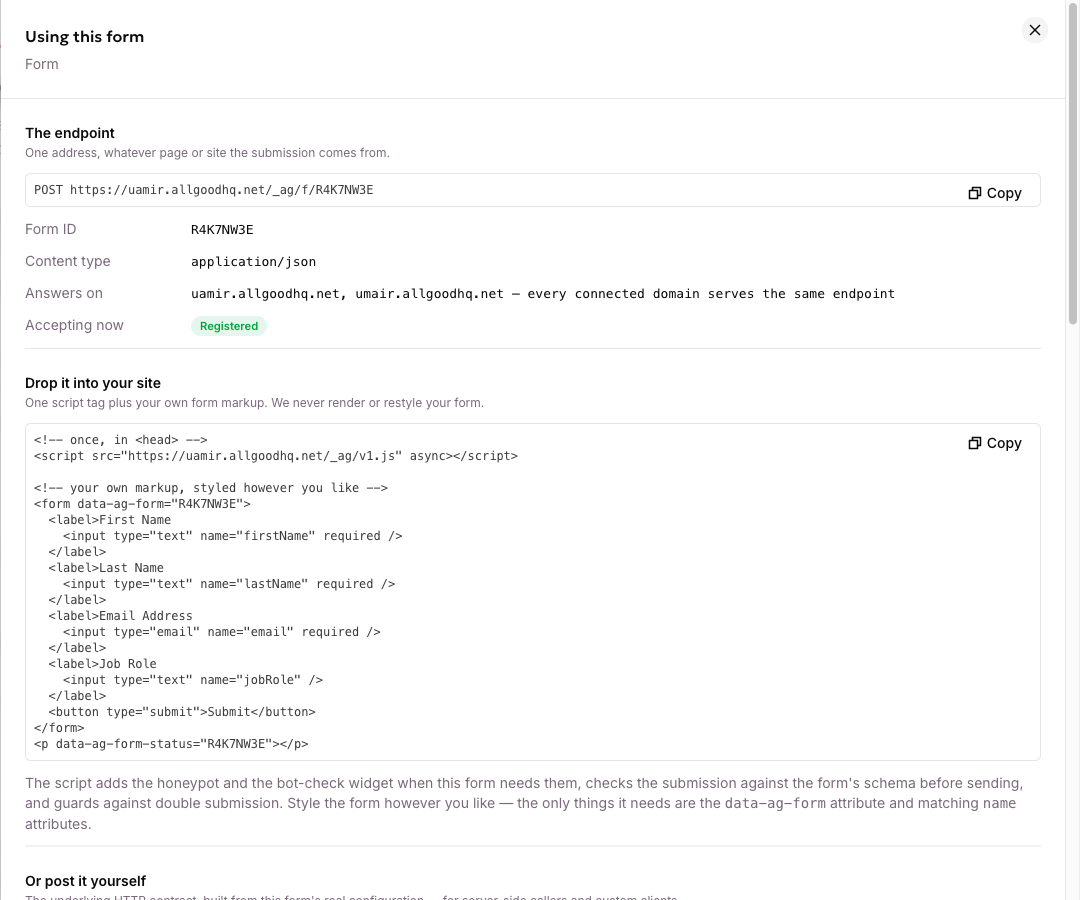
Task: Click the 'The endpoint' heading
Action: [x=70, y=133]
